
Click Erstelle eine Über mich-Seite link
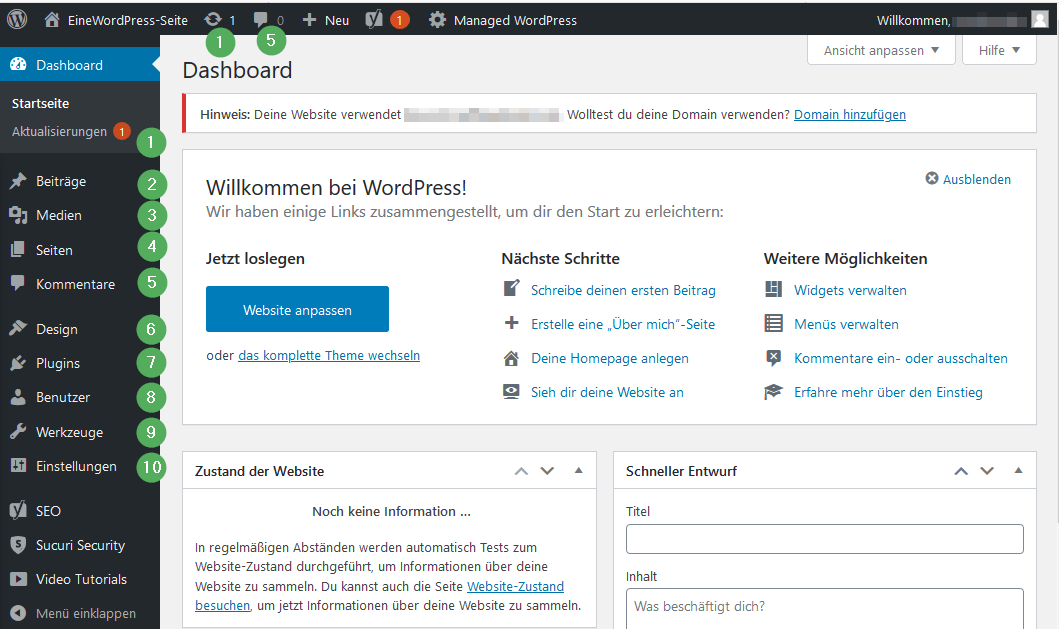623,324
